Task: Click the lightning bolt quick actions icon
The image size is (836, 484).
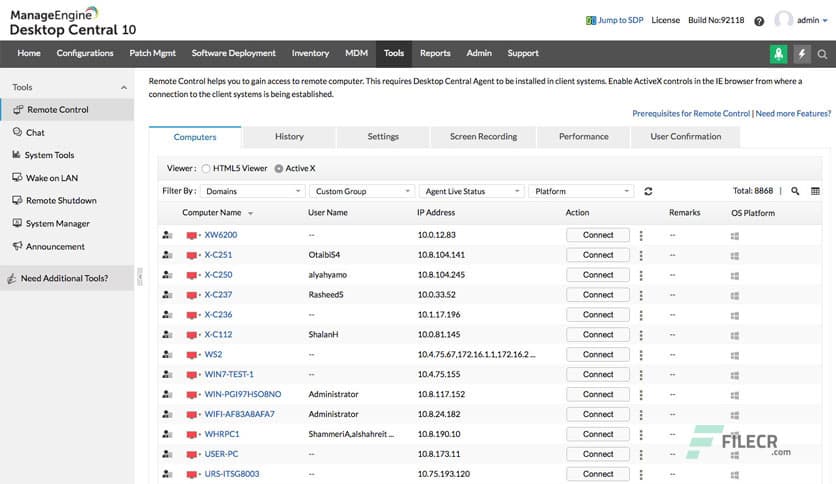Action: tap(801, 54)
